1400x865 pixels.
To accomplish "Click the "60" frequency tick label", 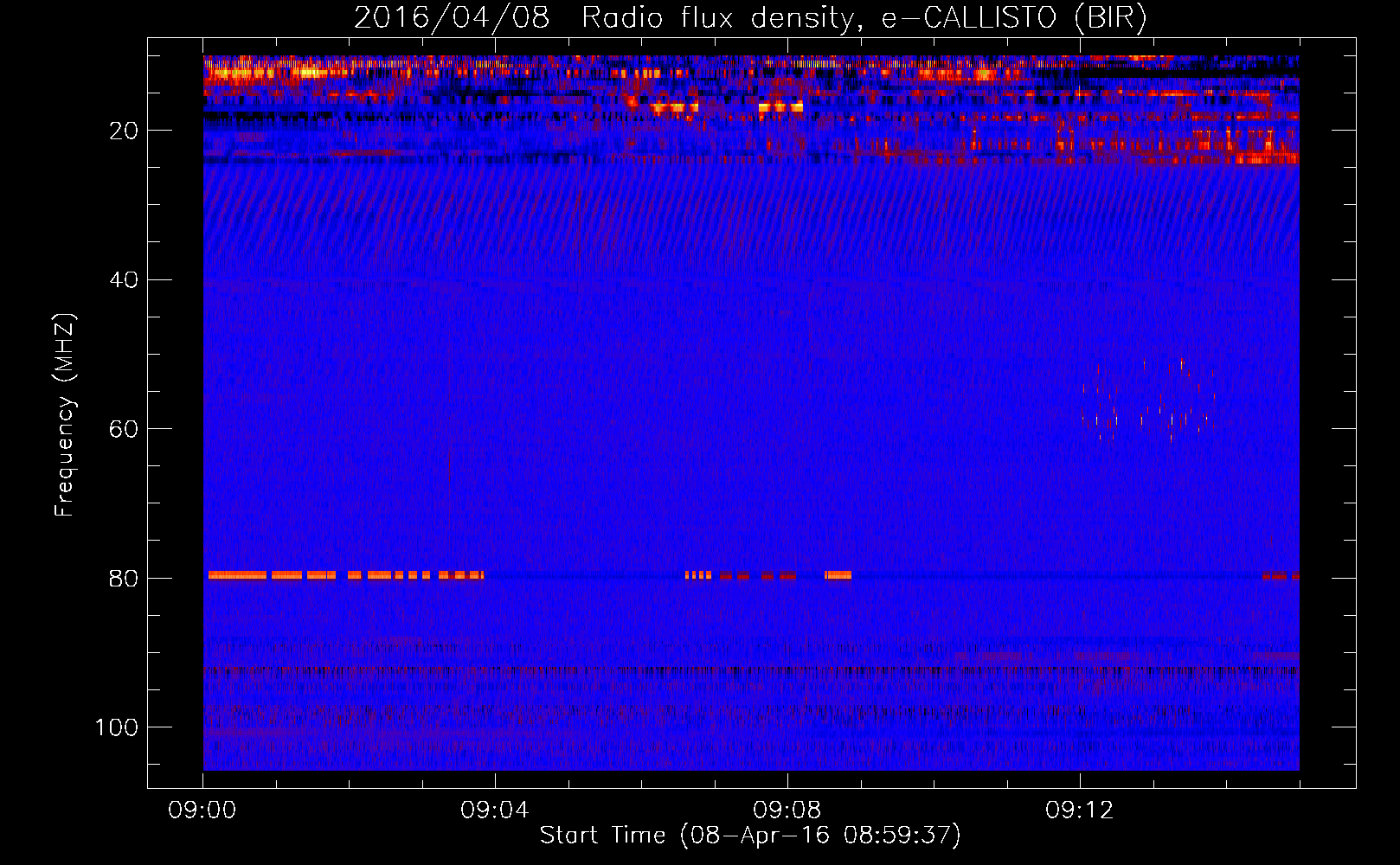I will click(x=124, y=429).
